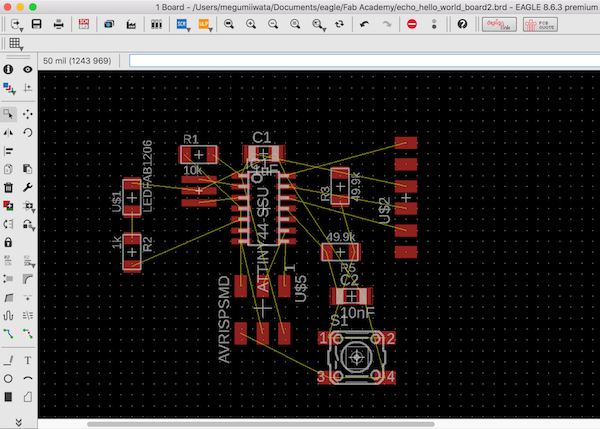Select the Show eye tool
Image resolution: width=600 pixels, height=429 pixels.
point(28,69)
